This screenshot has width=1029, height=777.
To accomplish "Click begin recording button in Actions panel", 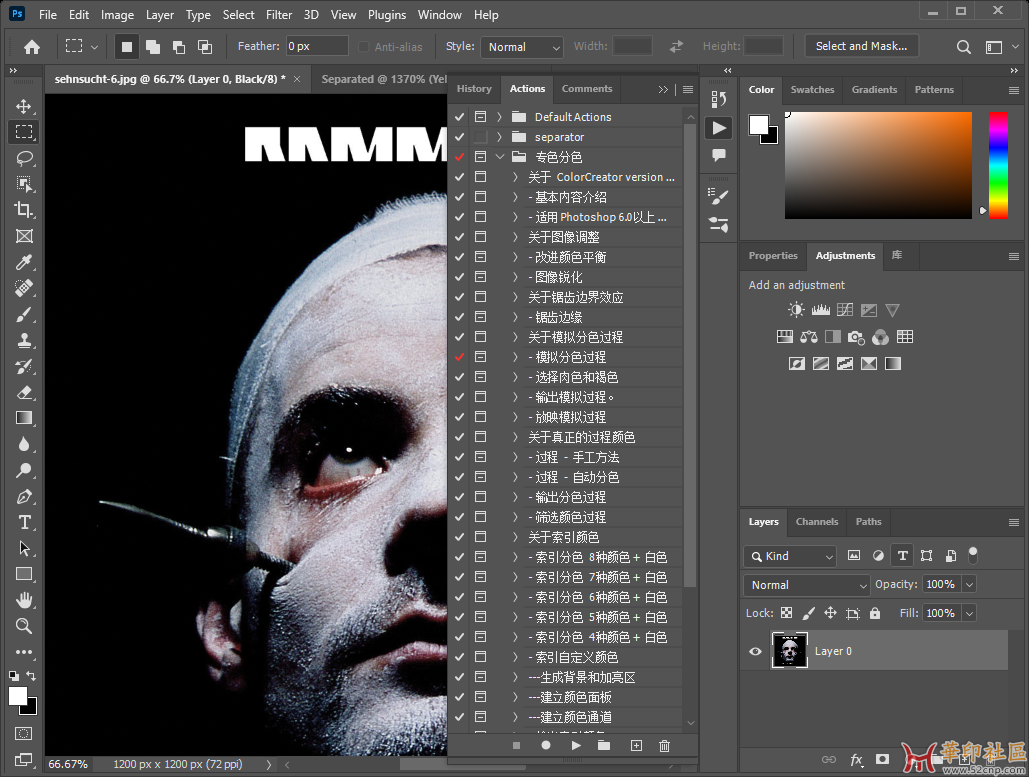I will point(545,746).
